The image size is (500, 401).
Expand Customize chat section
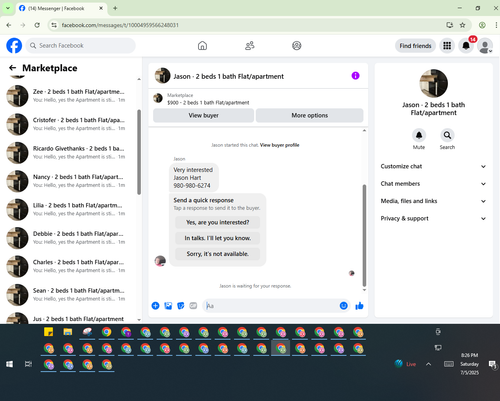433,166
